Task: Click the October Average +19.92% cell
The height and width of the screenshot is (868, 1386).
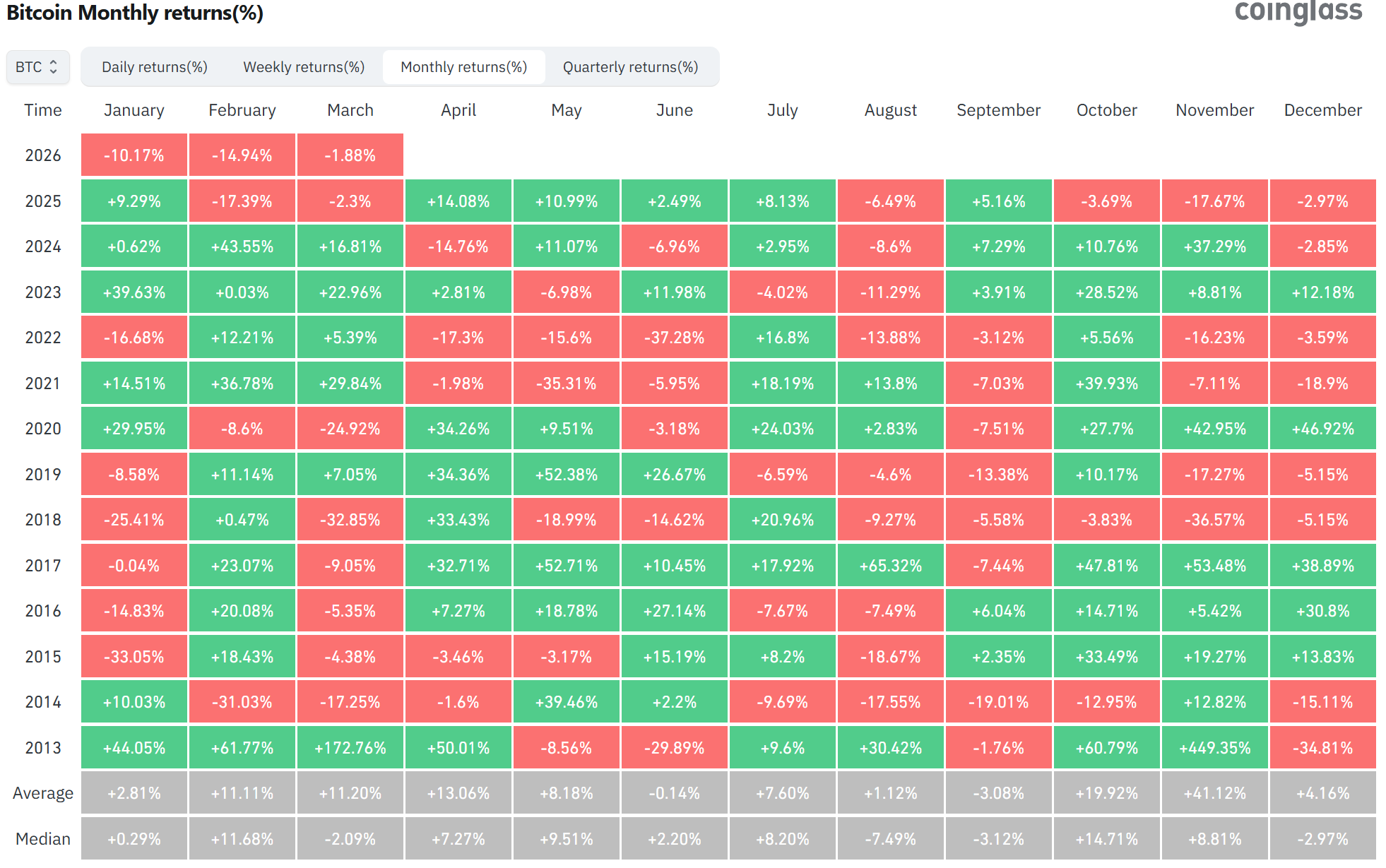Action: [1106, 793]
